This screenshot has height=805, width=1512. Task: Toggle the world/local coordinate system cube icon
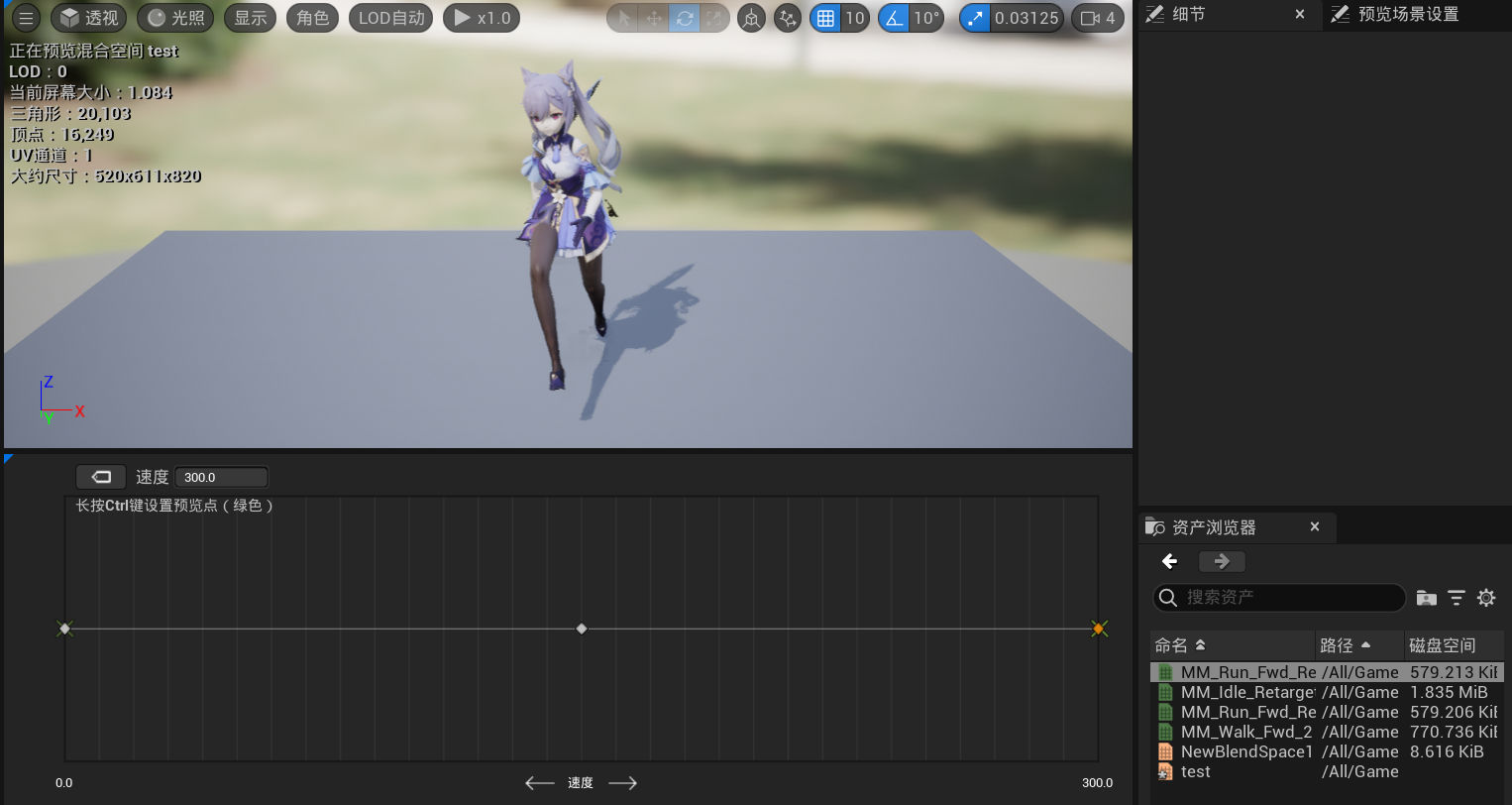pyautogui.click(x=752, y=18)
